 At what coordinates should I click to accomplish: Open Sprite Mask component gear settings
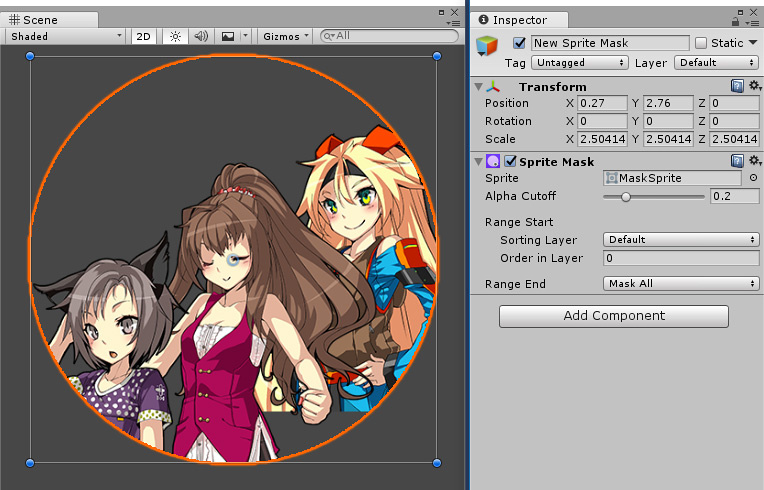tap(755, 161)
